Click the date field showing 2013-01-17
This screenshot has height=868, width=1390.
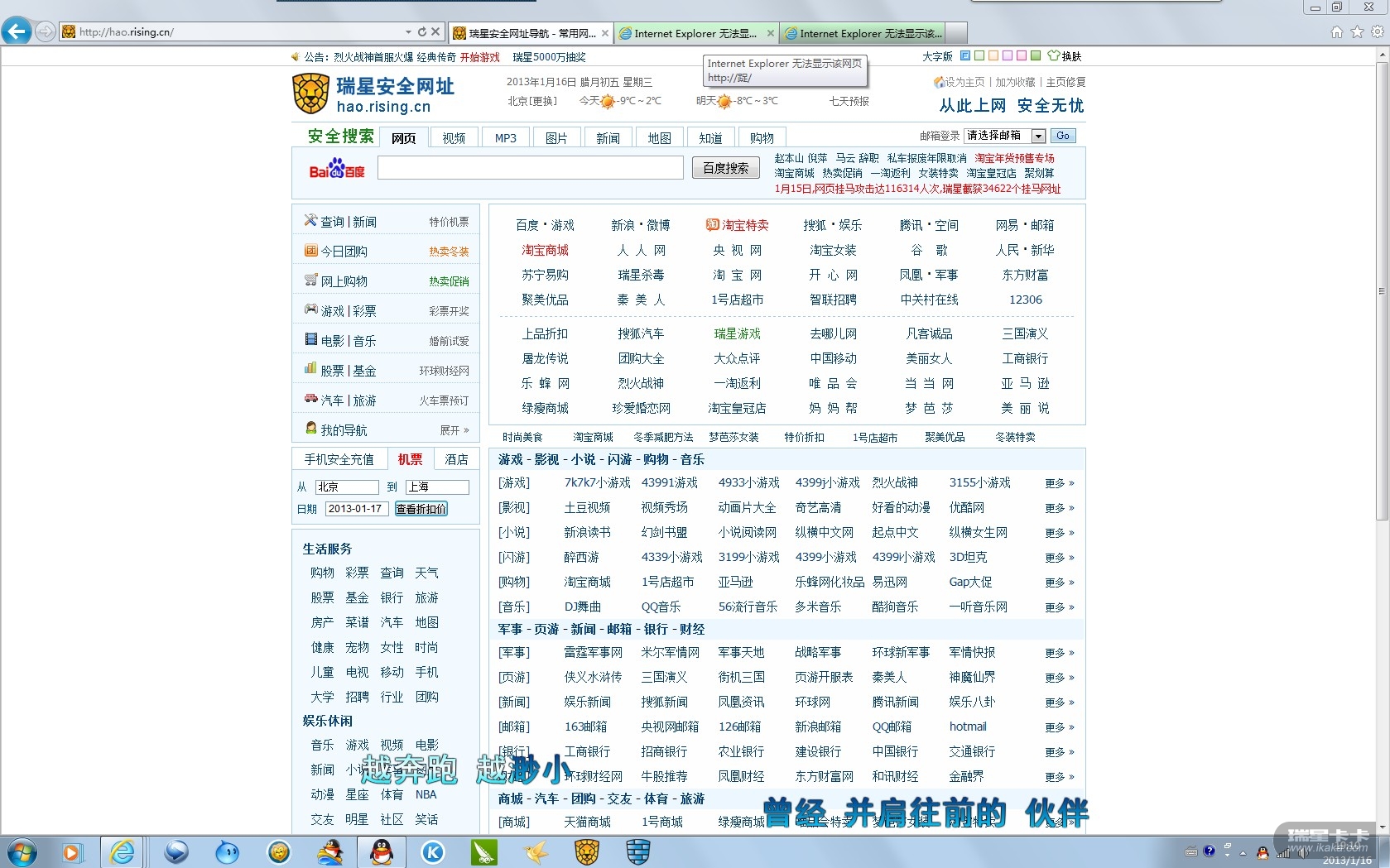(357, 509)
